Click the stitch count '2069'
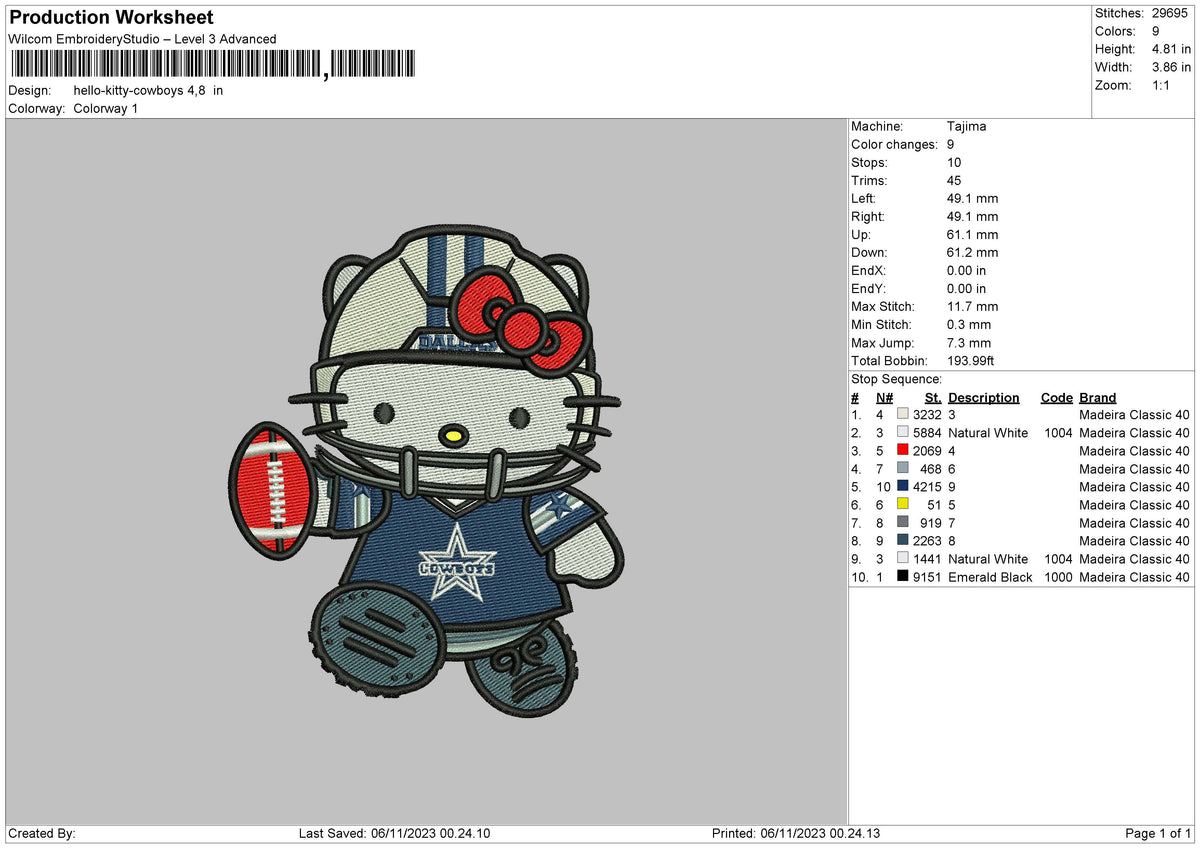Image resolution: width=1200 pixels, height=848 pixels. 928,451
